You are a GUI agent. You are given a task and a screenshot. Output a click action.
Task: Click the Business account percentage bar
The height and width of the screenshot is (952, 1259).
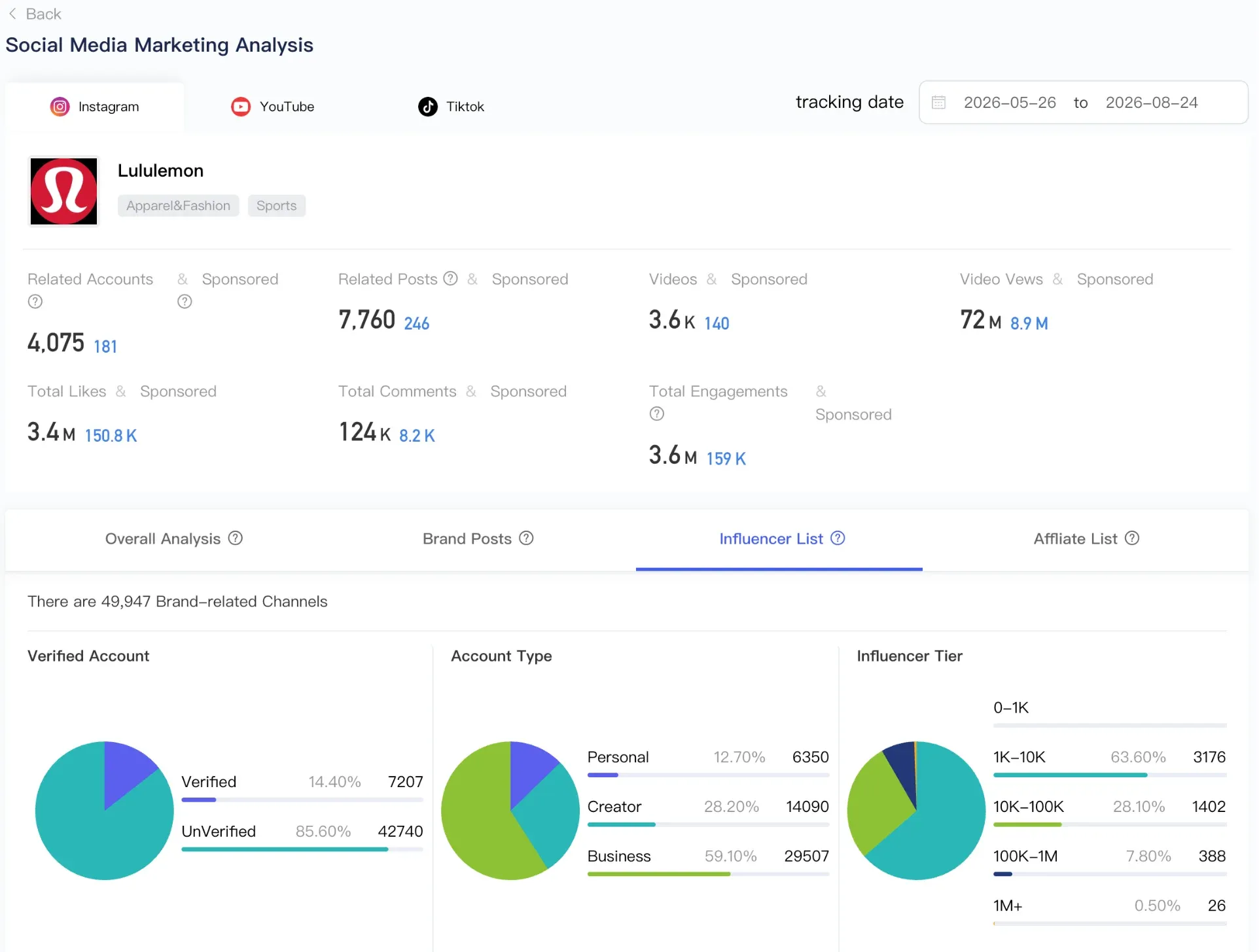coord(708,874)
